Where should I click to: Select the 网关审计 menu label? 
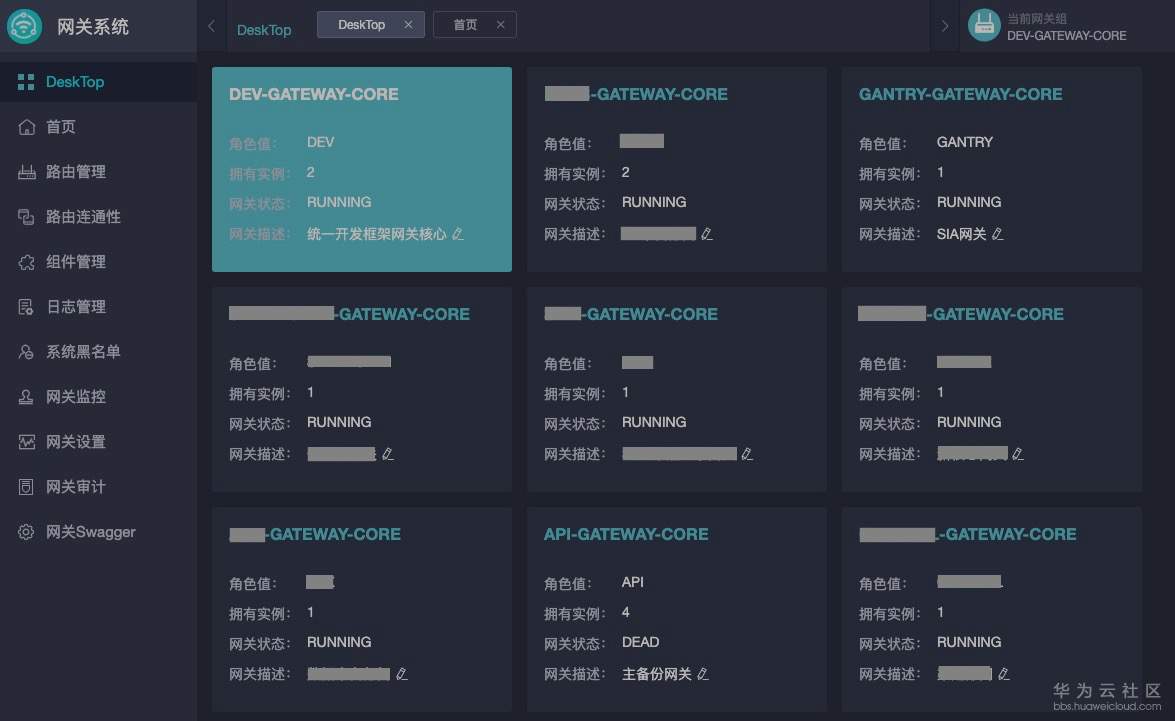tap(76, 486)
